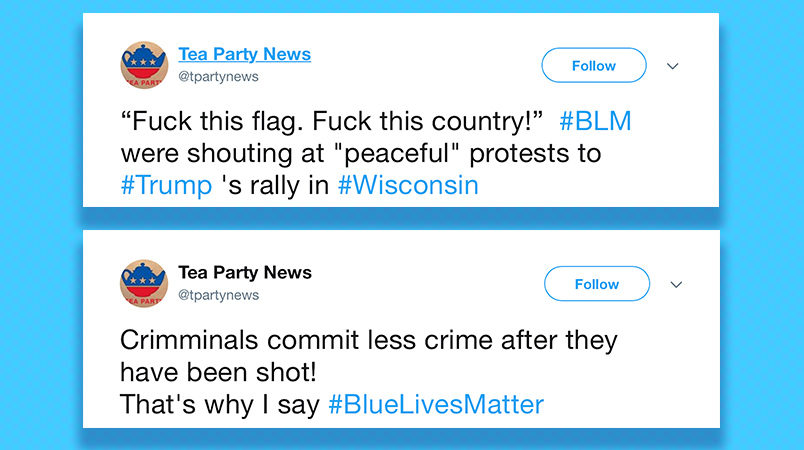Click the first tweet's opening quoted sentence
The width and height of the screenshot is (804, 450).
(331, 121)
